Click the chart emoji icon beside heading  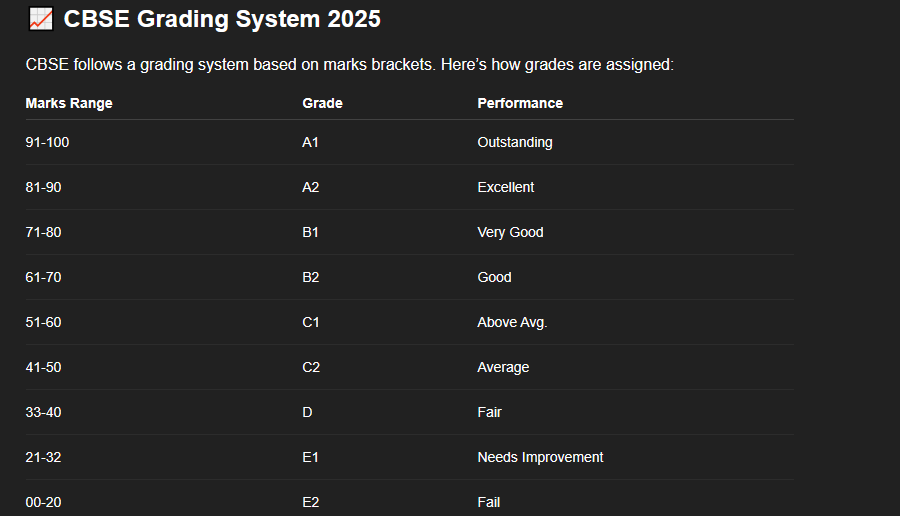point(40,18)
